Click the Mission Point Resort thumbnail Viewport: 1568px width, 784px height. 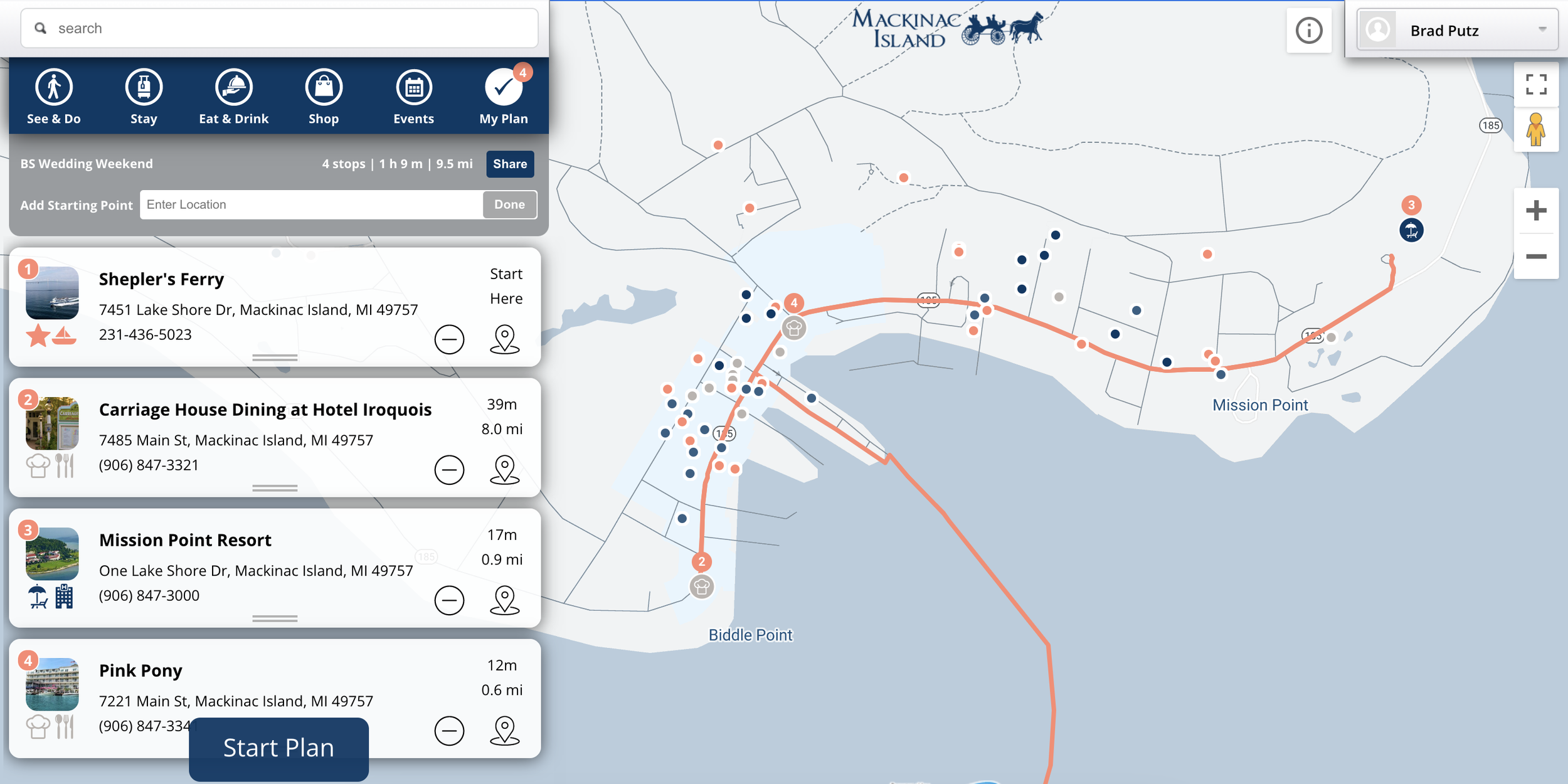pos(53,554)
